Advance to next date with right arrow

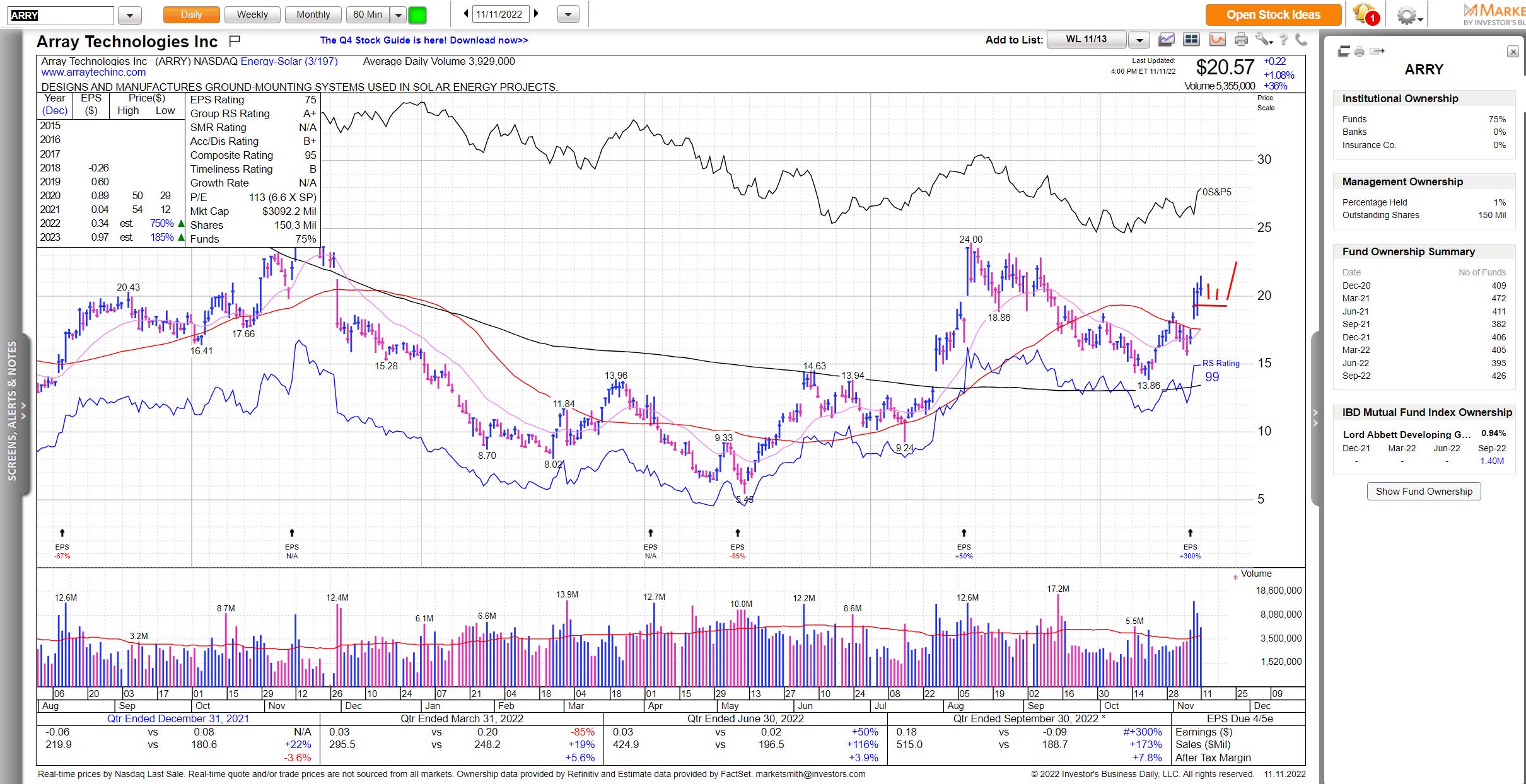[x=536, y=13]
